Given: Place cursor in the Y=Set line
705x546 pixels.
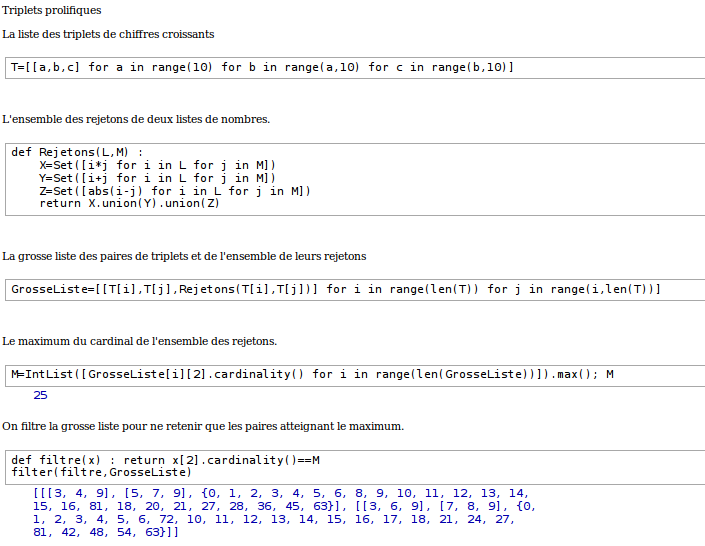Looking at the screenshot, I should 157,178.
